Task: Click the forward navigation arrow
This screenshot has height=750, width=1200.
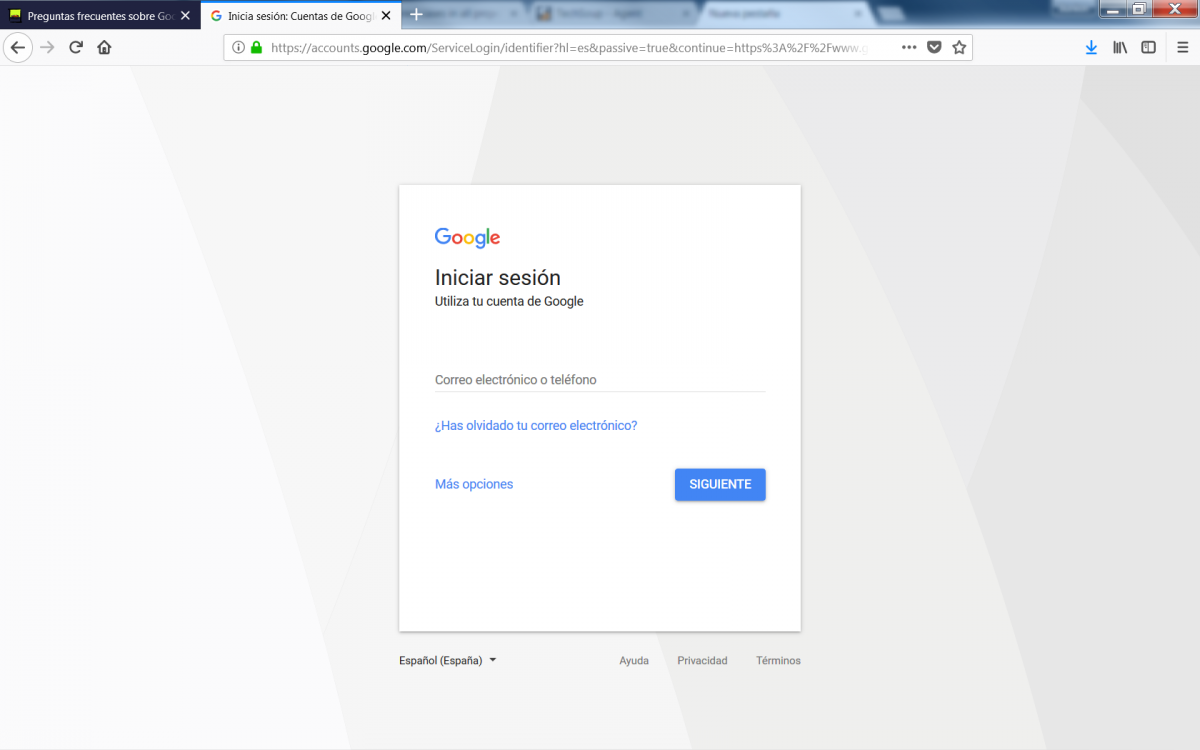Action: (47, 47)
